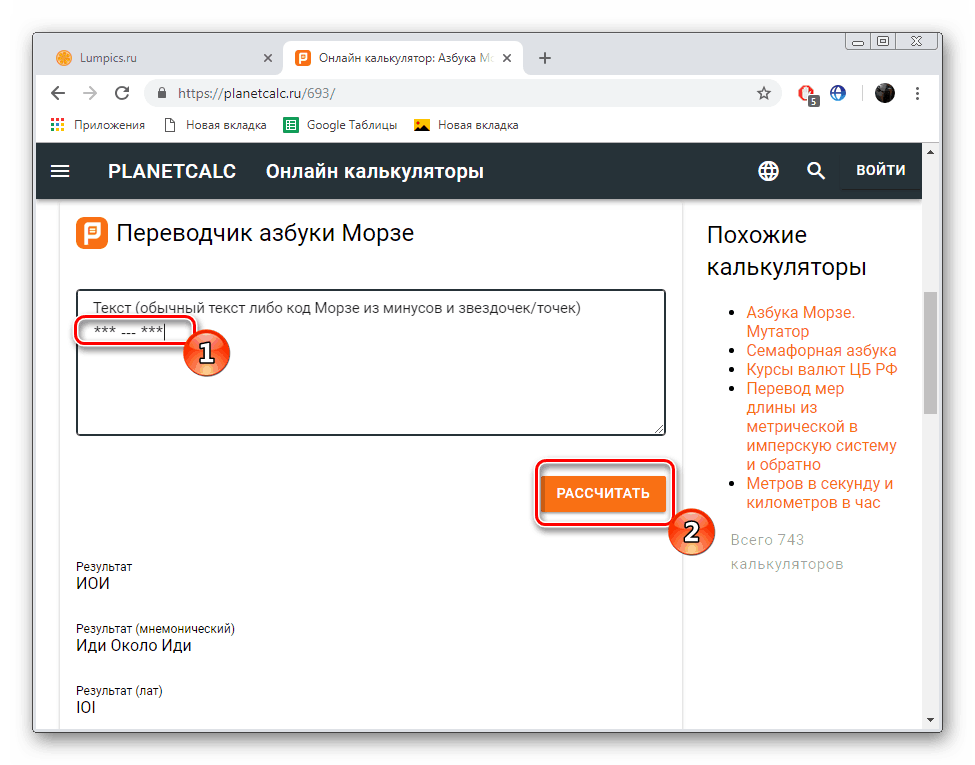The image size is (975, 765).
Task: Open the Перевод мер длины link
Action: 821,427
